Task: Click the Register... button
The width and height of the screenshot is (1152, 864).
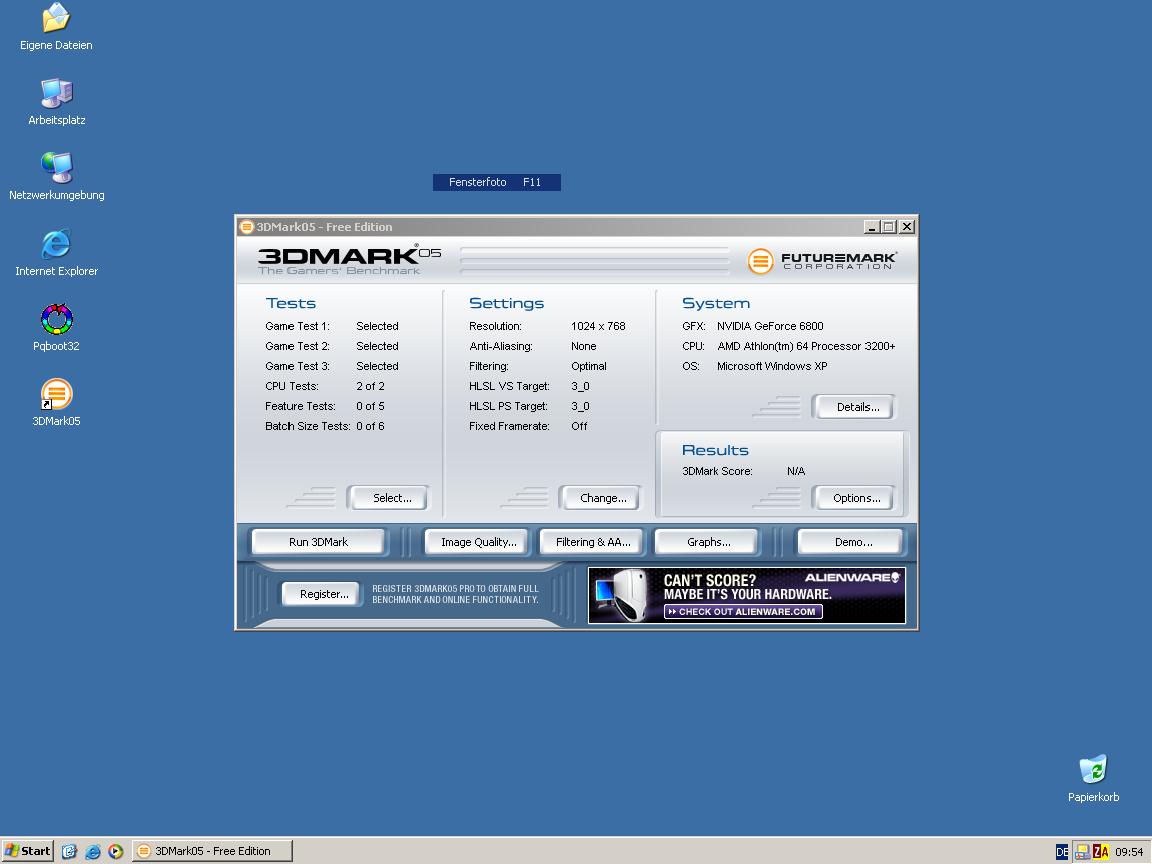Action: click(x=322, y=594)
